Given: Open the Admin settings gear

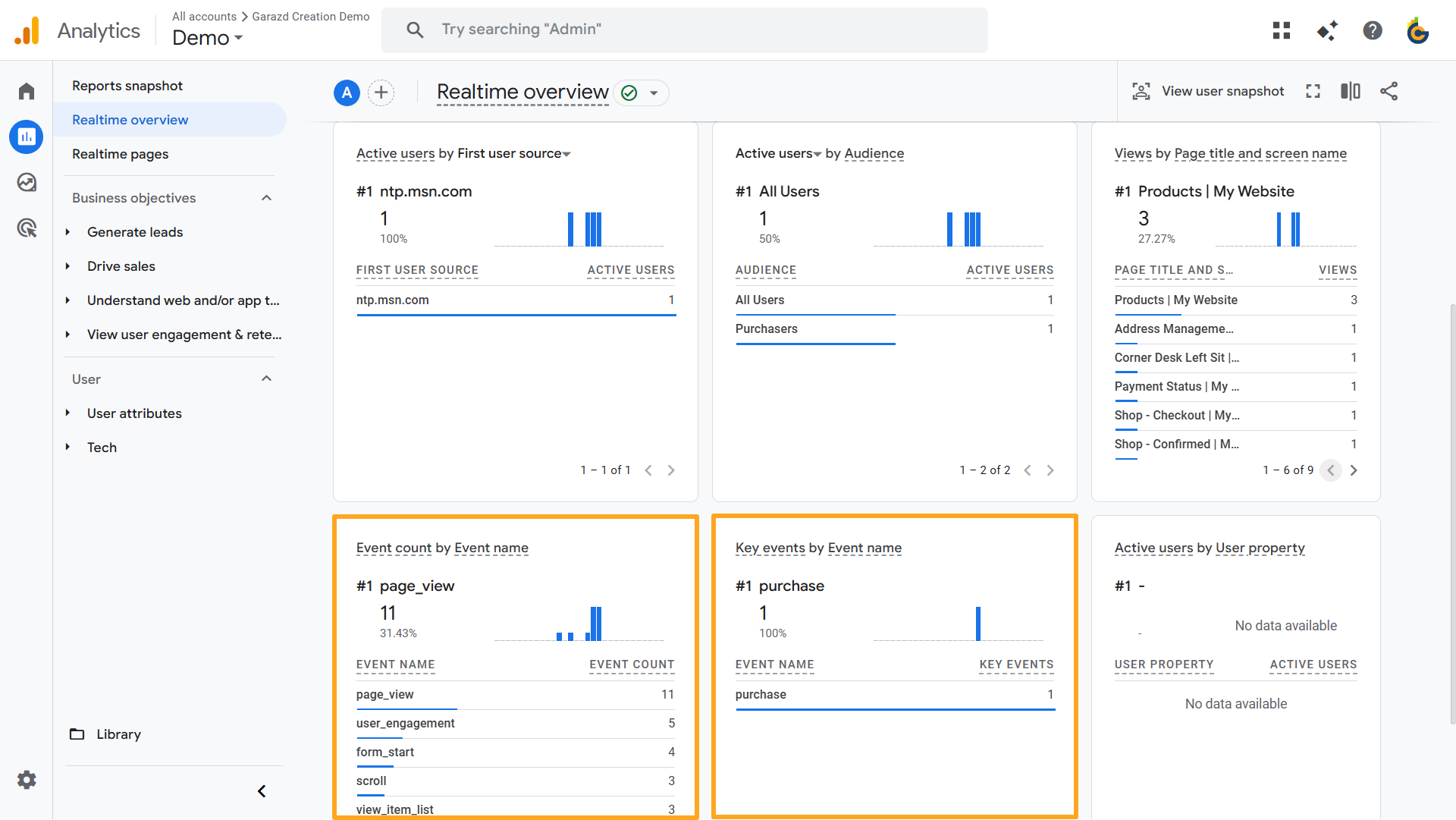Looking at the screenshot, I should pos(26,780).
